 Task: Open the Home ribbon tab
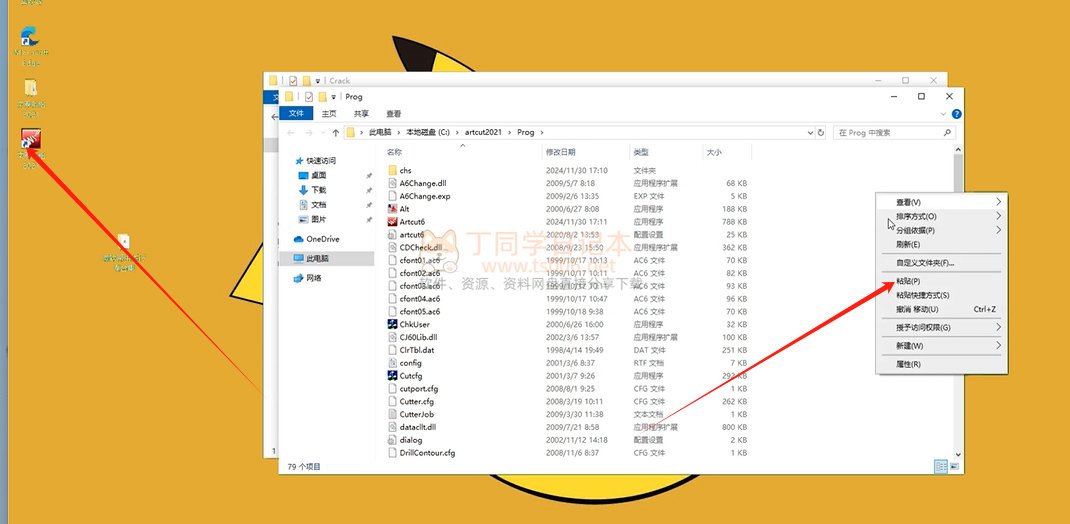coord(329,114)
